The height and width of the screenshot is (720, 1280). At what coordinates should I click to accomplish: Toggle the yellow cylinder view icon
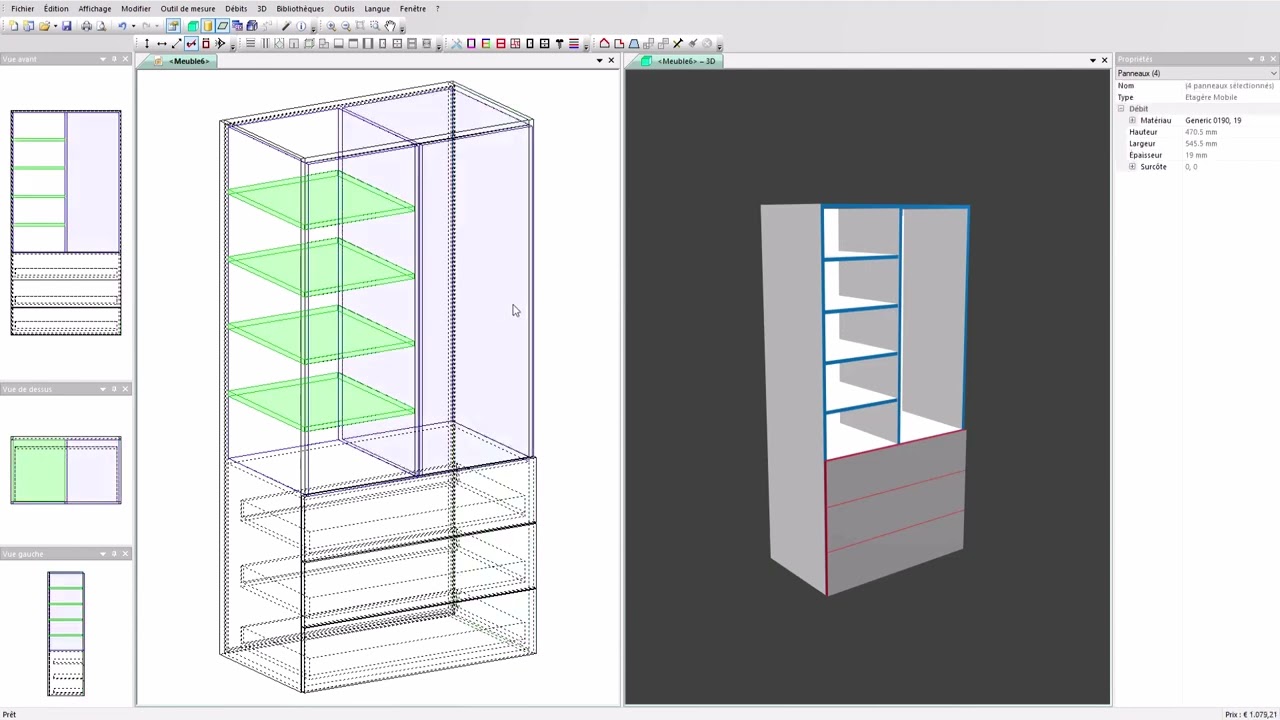coord(207,26)
